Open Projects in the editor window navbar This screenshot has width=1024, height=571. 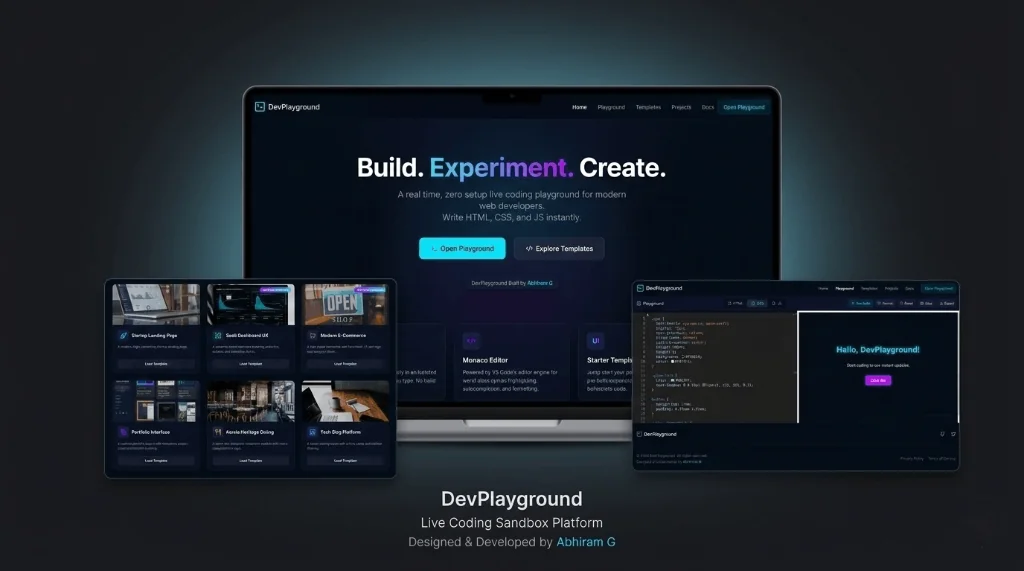tap(891, 288)
